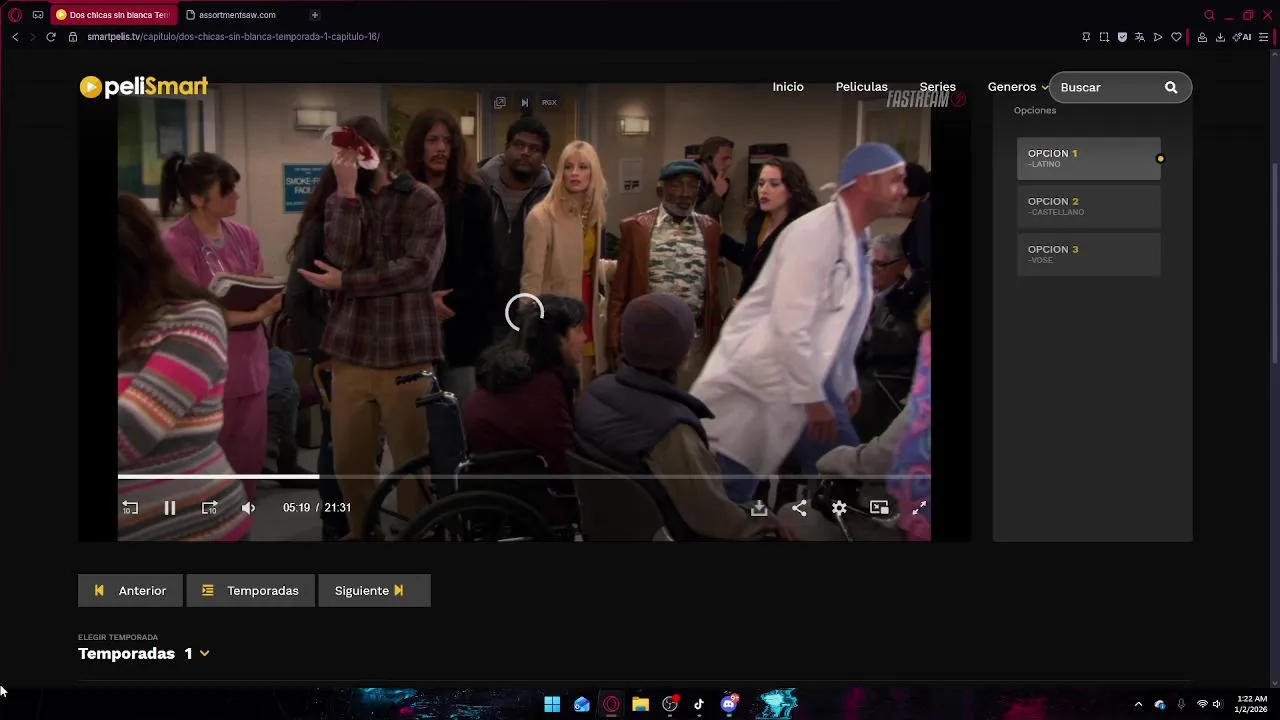Reload the current page

click(x=51, y=37)
